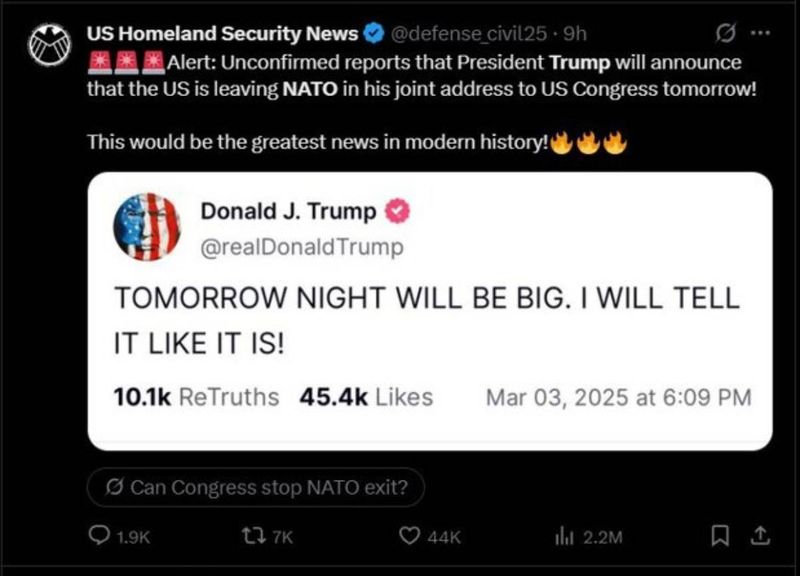Open the 9h timestamp link

click(575, 34)
